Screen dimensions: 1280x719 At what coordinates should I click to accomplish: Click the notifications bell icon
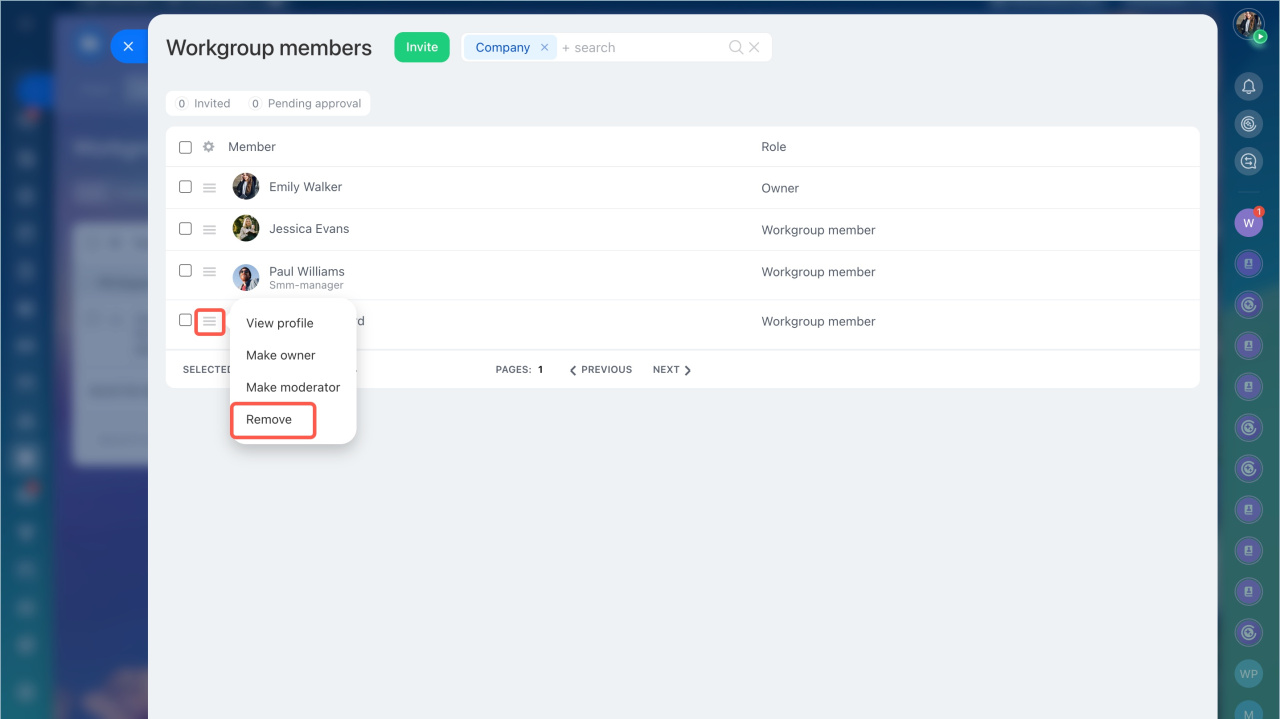[x=1248, y=87]
